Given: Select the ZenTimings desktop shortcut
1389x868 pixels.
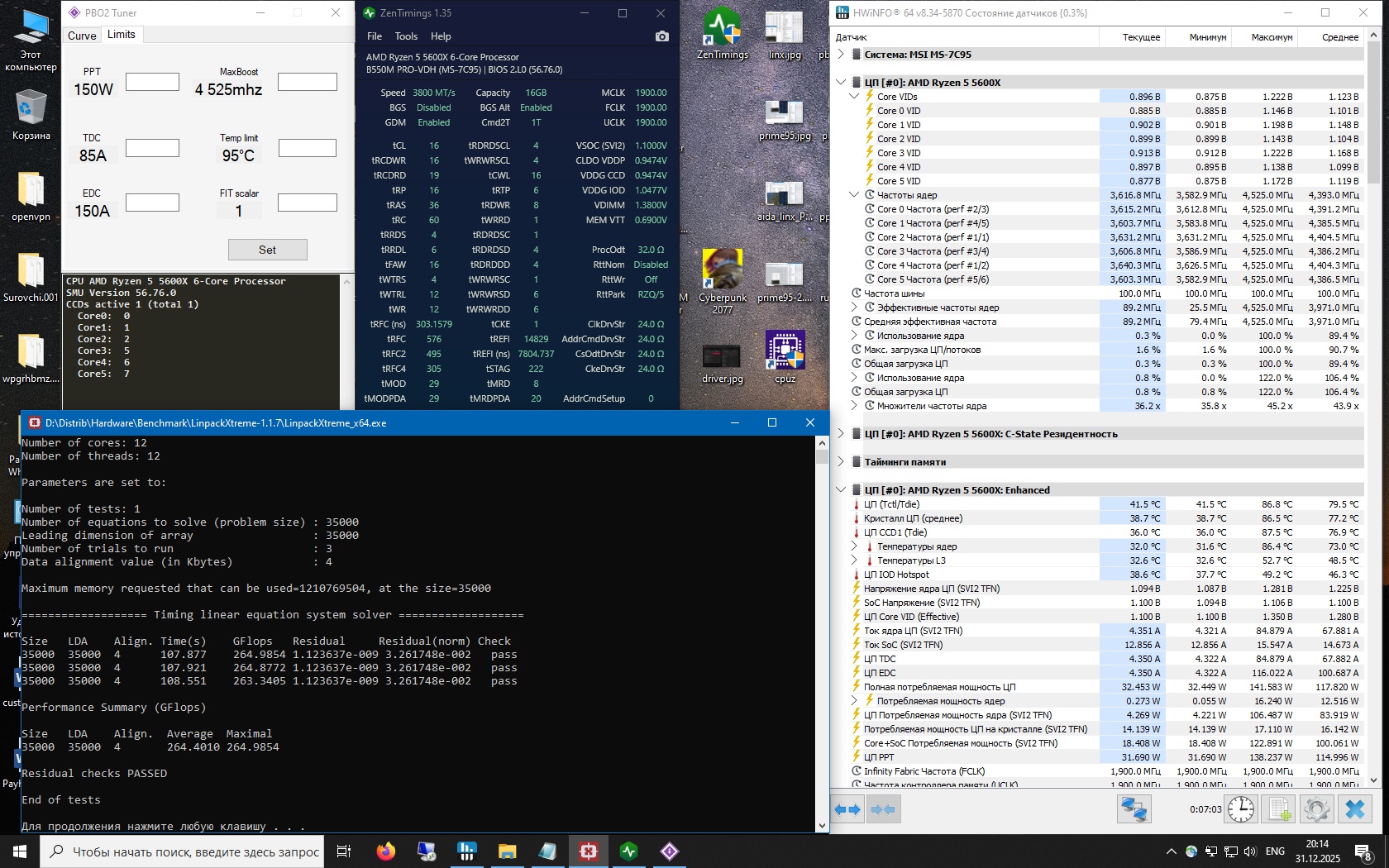Looking at the screenshot, I should (x=723, y=33).
